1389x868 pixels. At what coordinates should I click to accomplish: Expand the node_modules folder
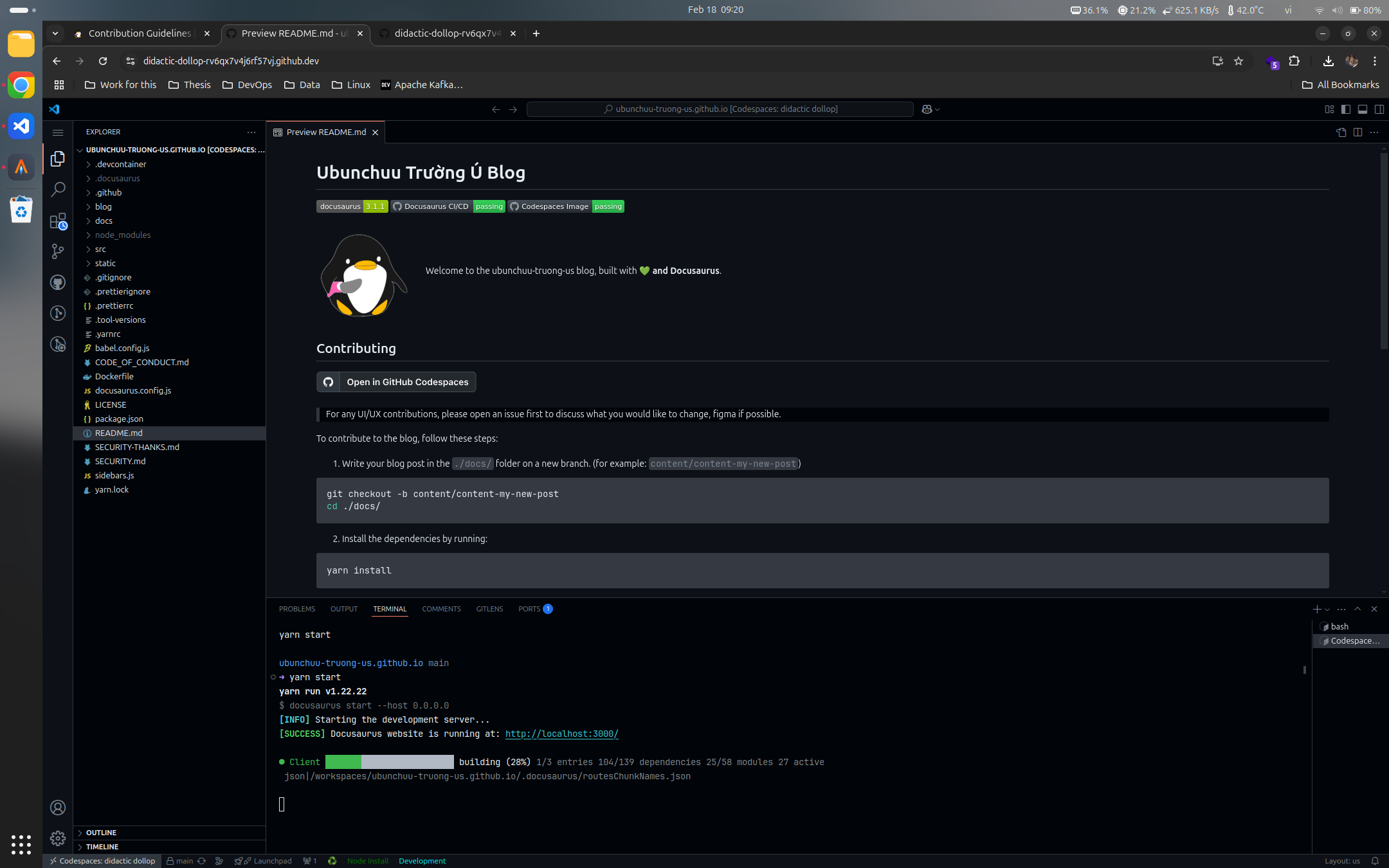pyautogui.click(x=123, y=235)
